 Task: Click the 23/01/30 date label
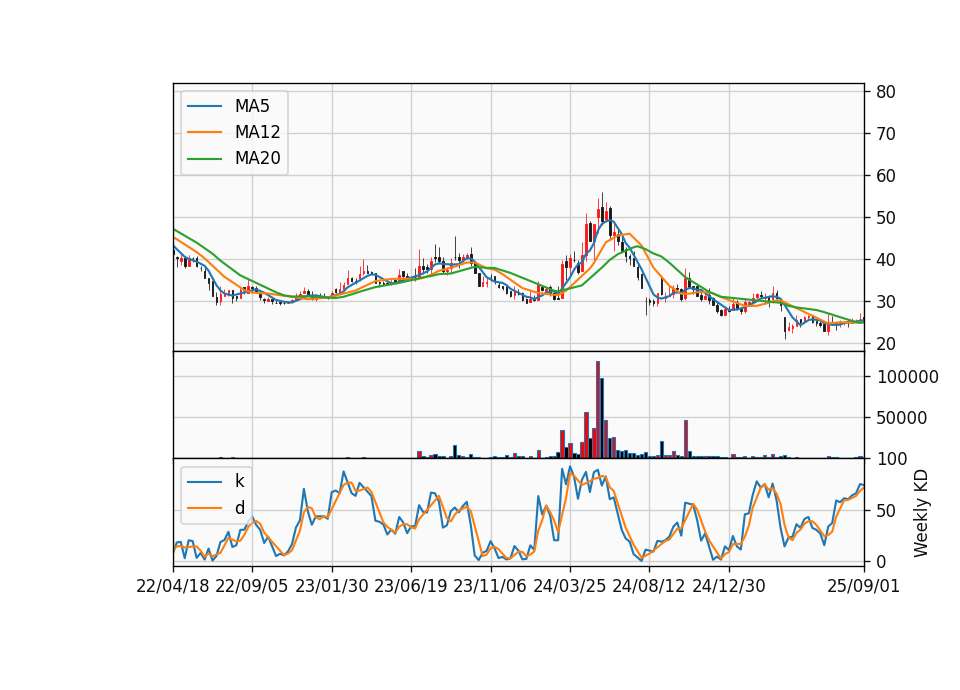click(332, 586)
